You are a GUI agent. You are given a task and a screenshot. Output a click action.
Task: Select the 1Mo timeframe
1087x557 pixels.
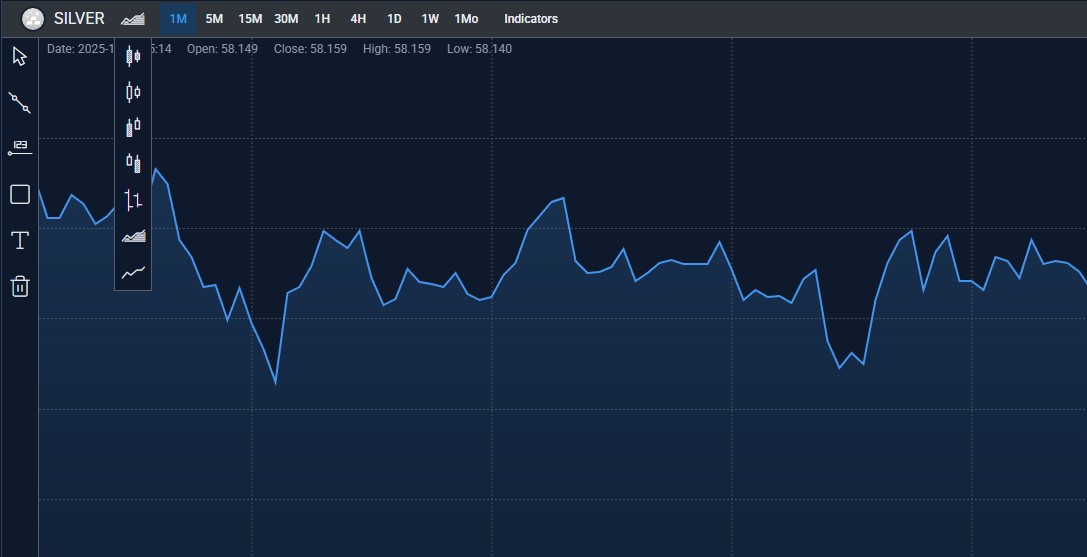click(466, 19)
